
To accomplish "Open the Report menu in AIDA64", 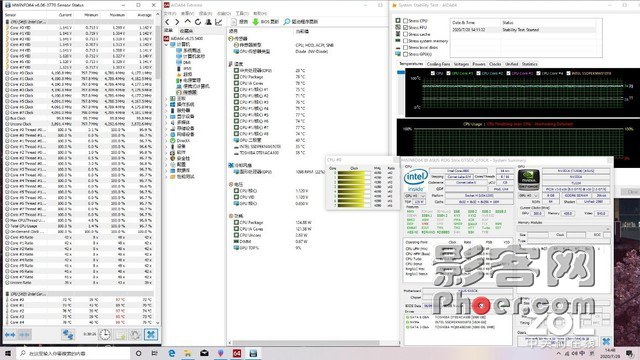I will point(205,13).
